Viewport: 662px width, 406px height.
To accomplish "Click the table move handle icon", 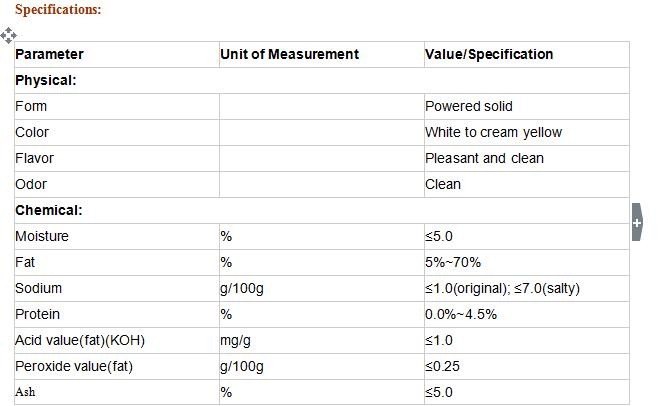I will pos(9,35).
